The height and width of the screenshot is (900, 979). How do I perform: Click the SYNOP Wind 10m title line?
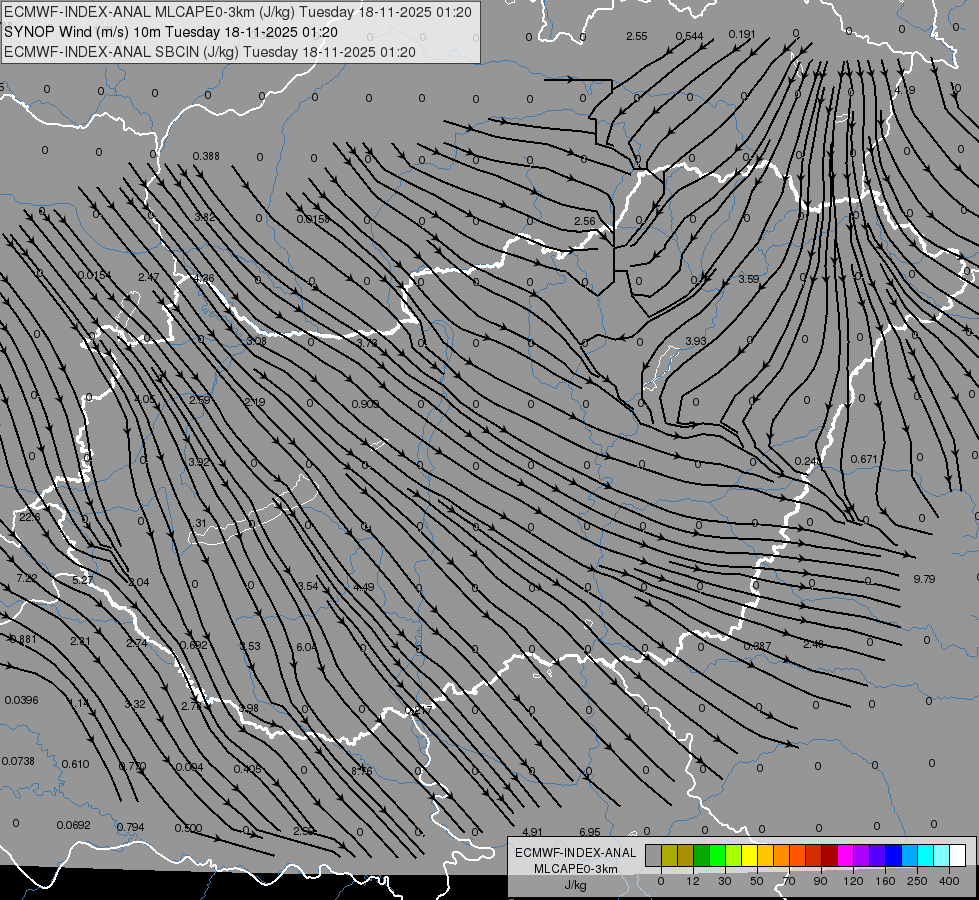pos(170,32)
